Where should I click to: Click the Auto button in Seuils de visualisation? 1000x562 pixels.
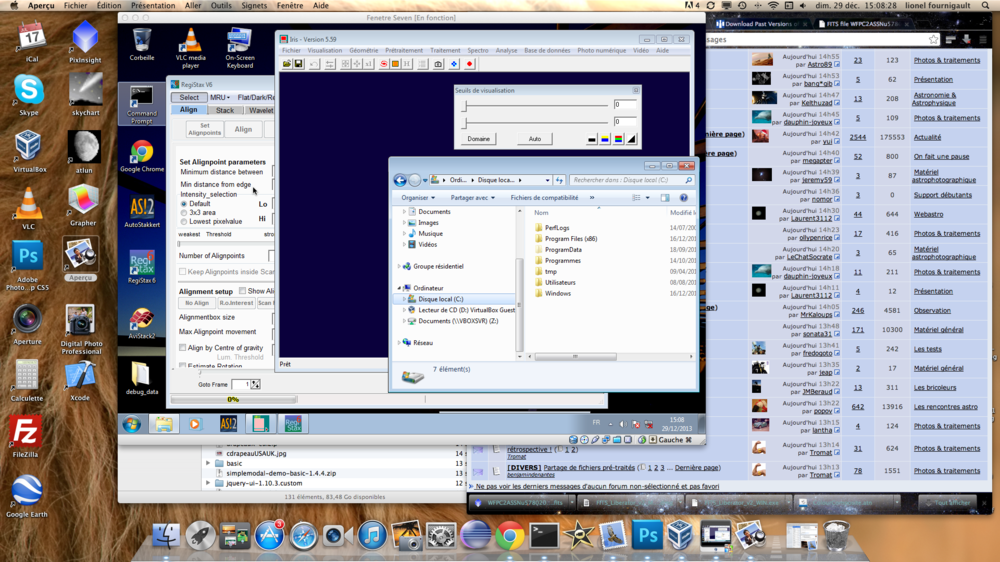534,139
